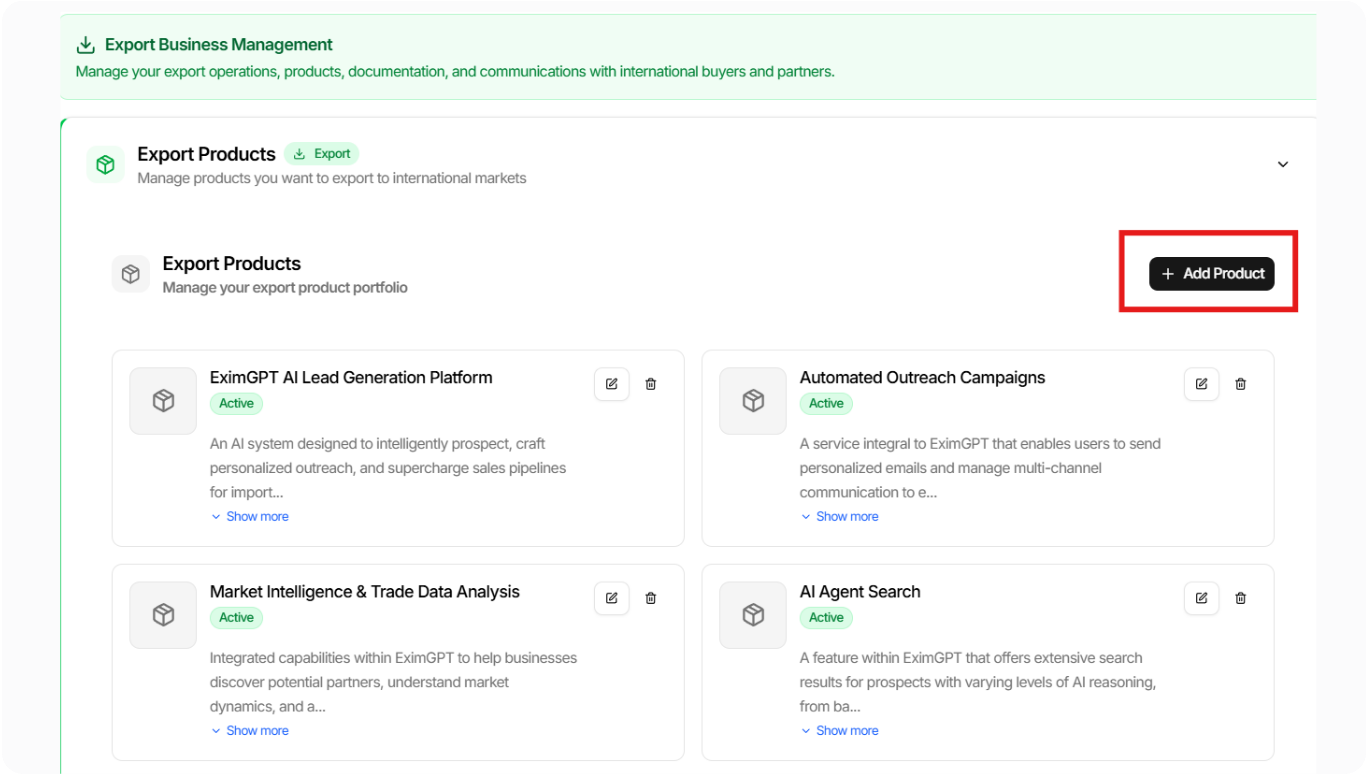The width and height of the screenshot is (1366, 774).
Task: Click the Add Product button
Action: tap(1211, 273)
